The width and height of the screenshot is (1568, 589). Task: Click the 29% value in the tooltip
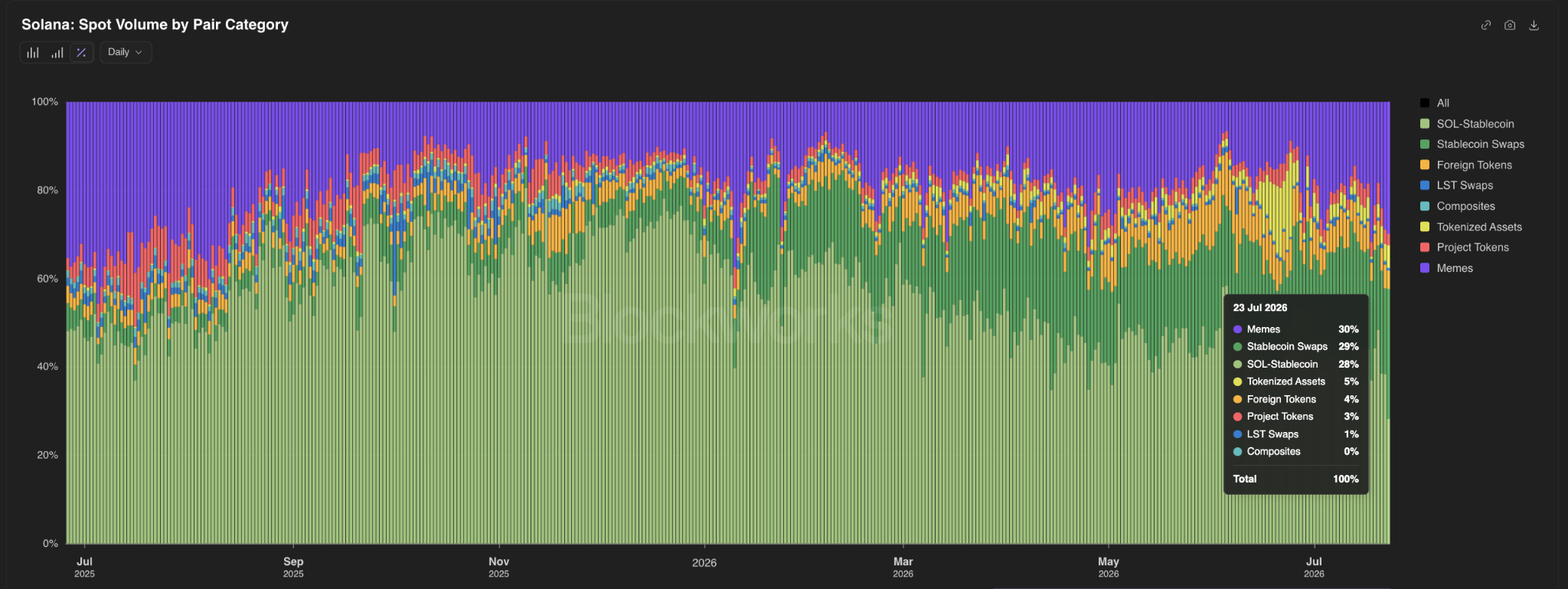[x=1348, y=347]
